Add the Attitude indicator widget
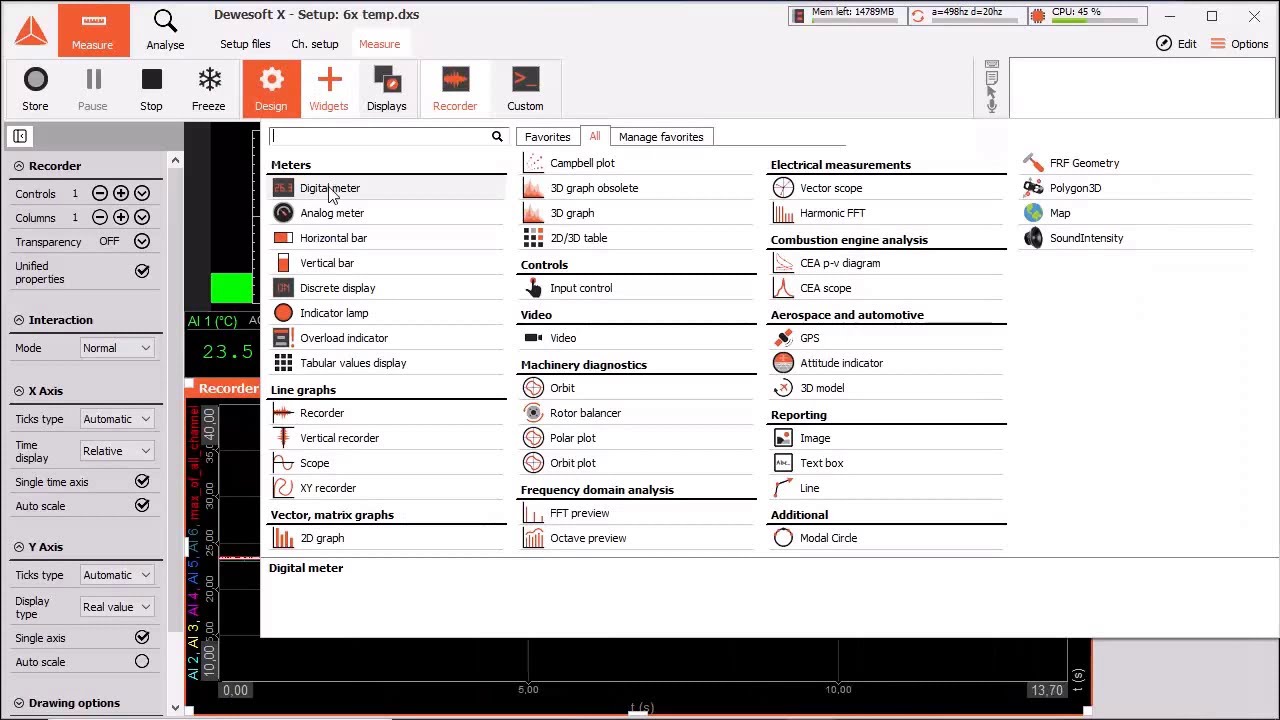The width and height of the screenshot is (1280, 720). tap(887, 363)
